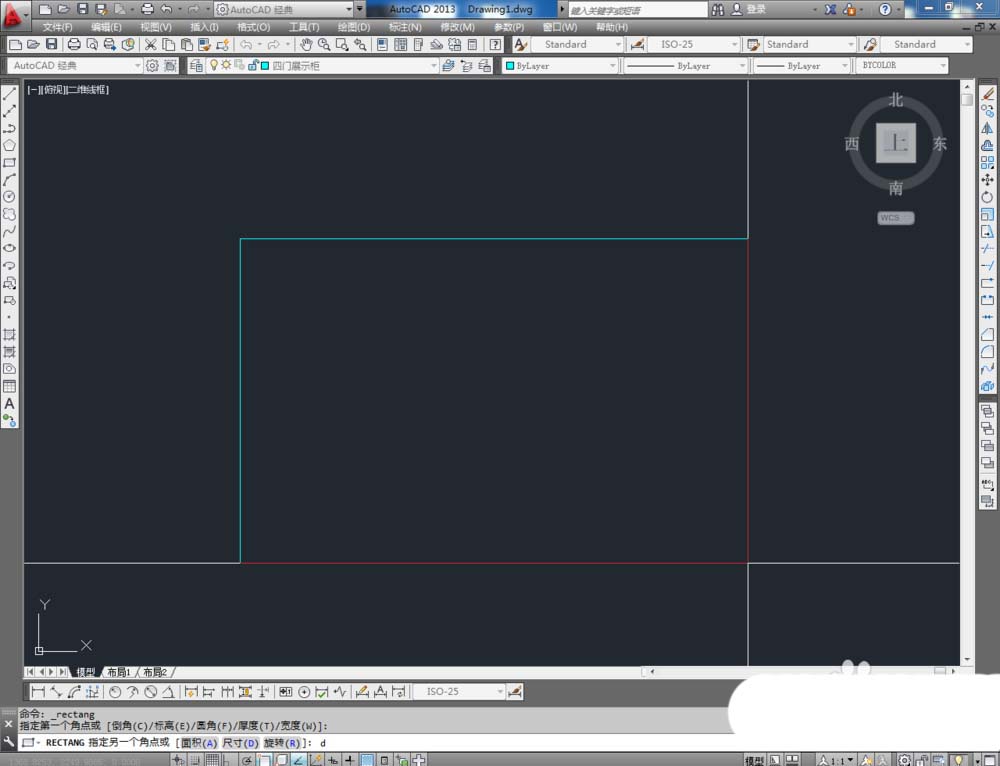Click the search keyword input field
The width and height of the screenshot is (1000, 766).
click(638, 10)
